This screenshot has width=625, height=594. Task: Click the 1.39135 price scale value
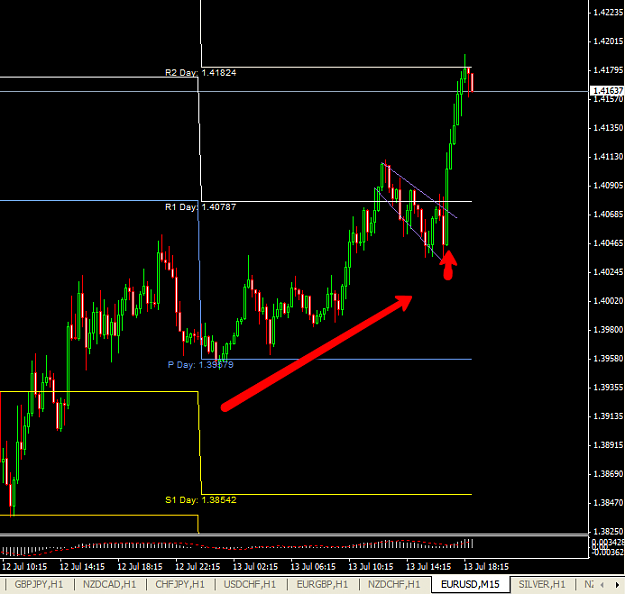(x=608, y=416)
